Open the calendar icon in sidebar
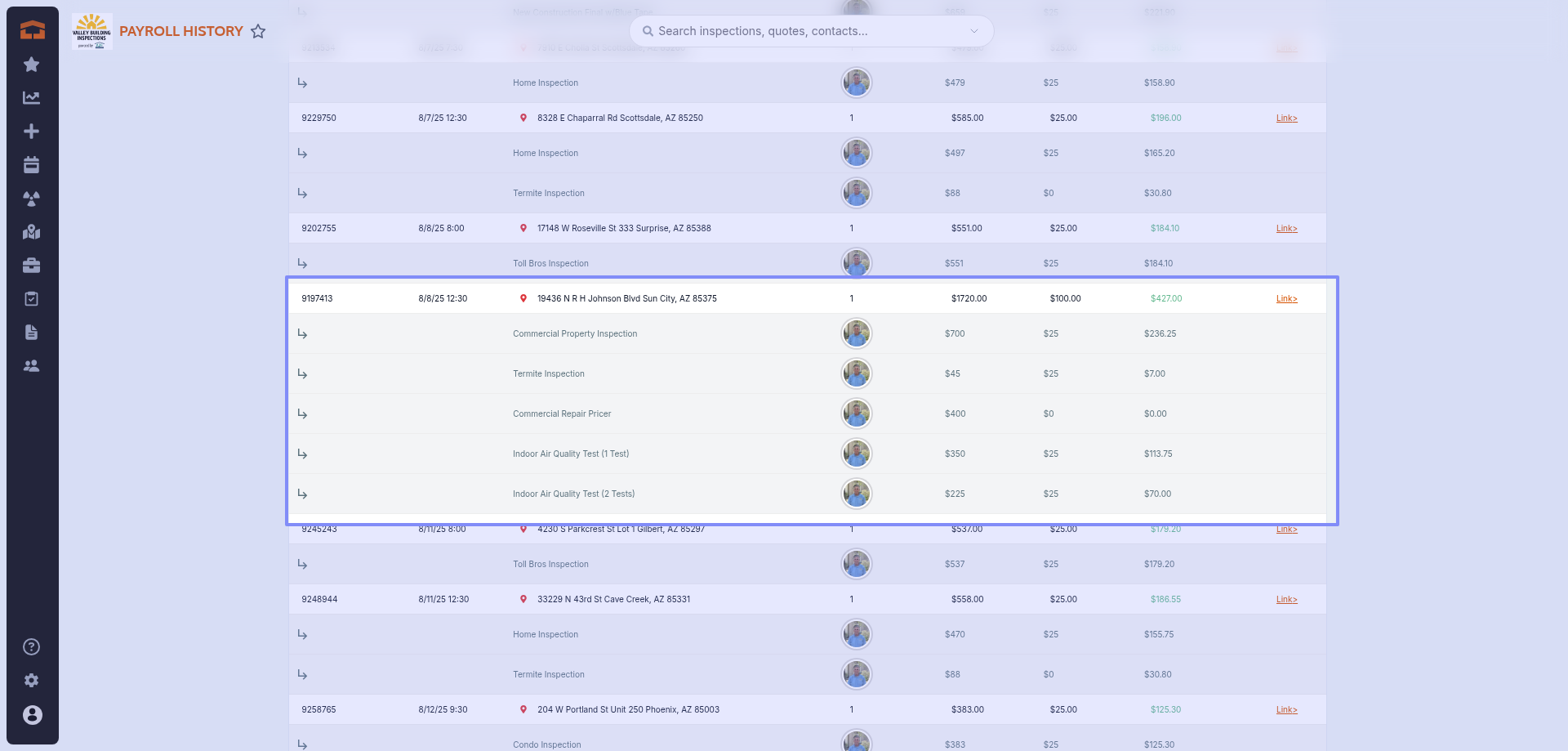 [32, 165]
